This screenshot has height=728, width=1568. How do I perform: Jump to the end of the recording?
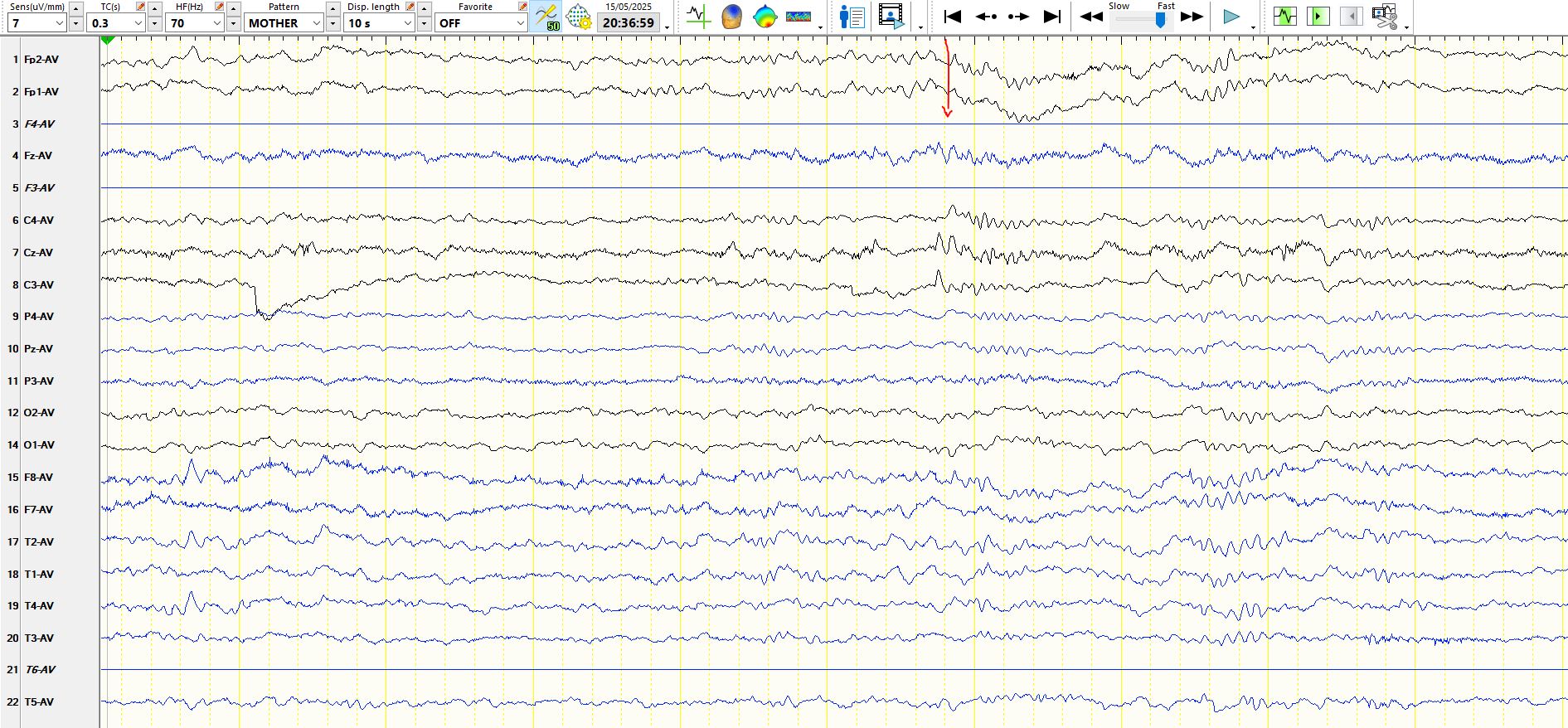(x=1051, y=16)
